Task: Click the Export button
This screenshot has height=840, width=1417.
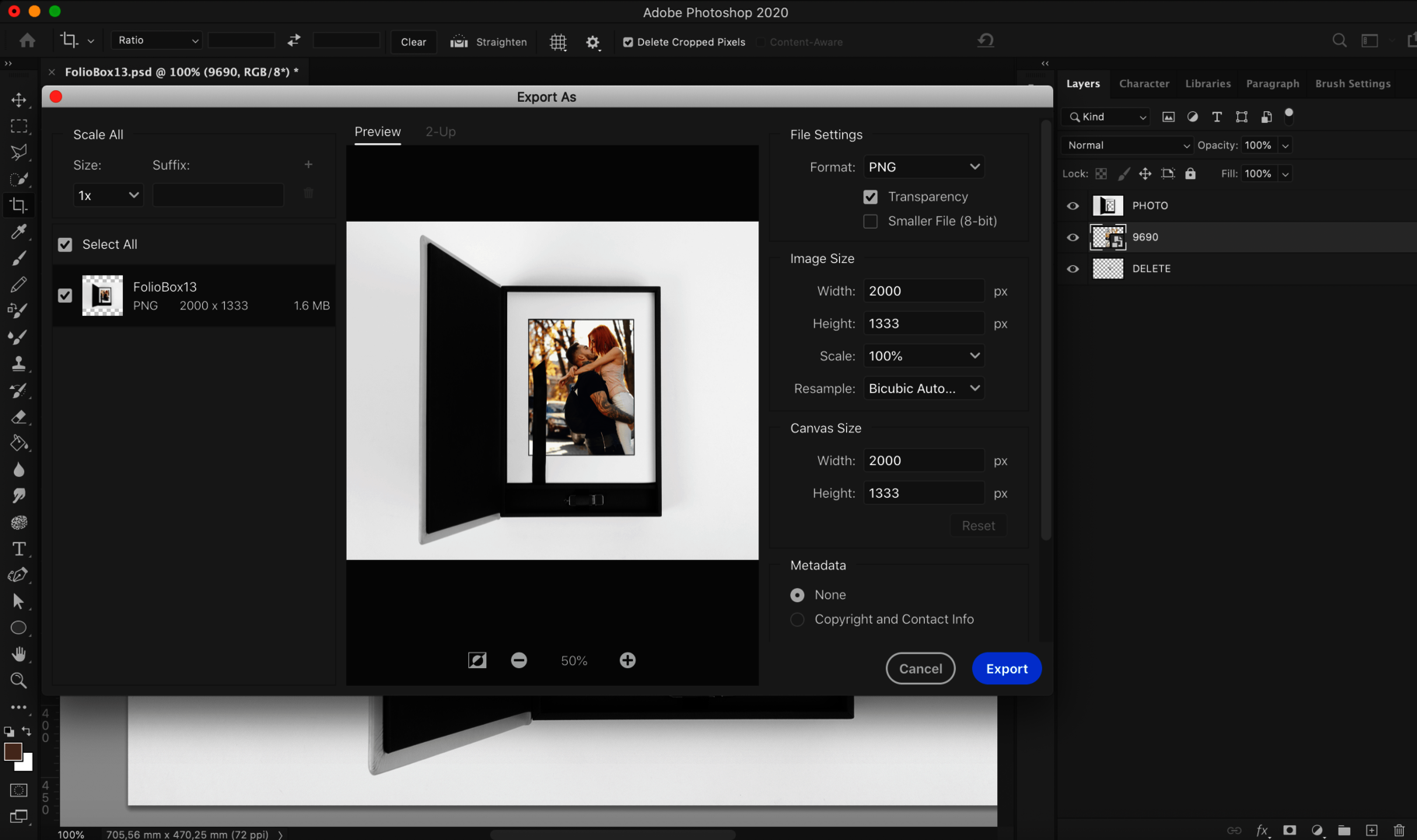Action: tap(1006, 668)
